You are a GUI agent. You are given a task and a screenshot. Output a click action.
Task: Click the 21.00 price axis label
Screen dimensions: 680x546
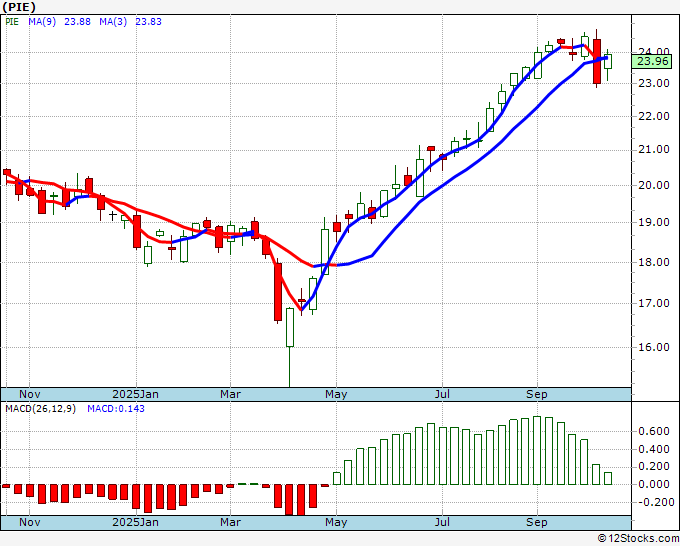click(653, 150)
